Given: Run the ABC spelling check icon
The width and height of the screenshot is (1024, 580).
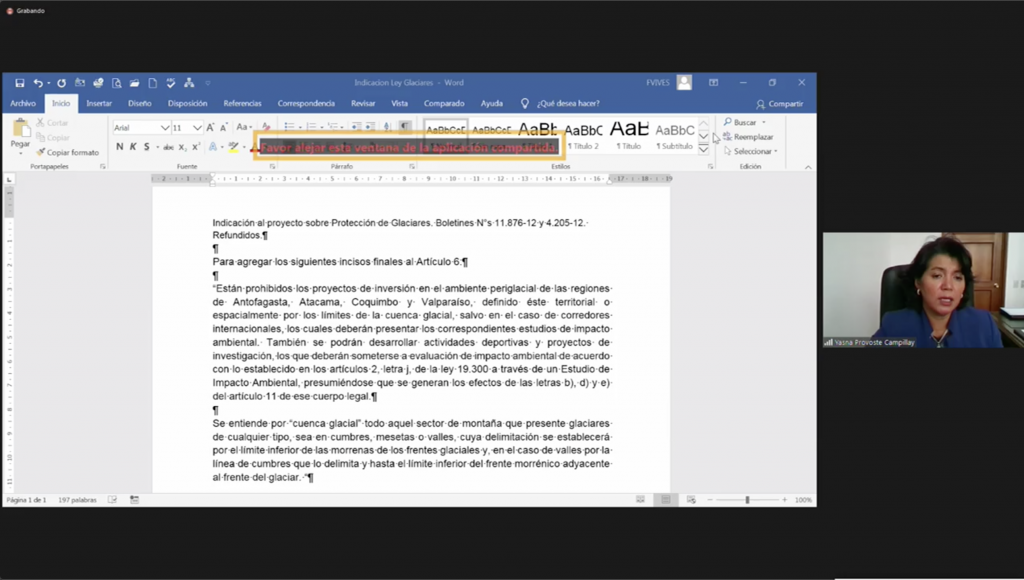Looking at the screenshot, I should click(x=170, y=83).
